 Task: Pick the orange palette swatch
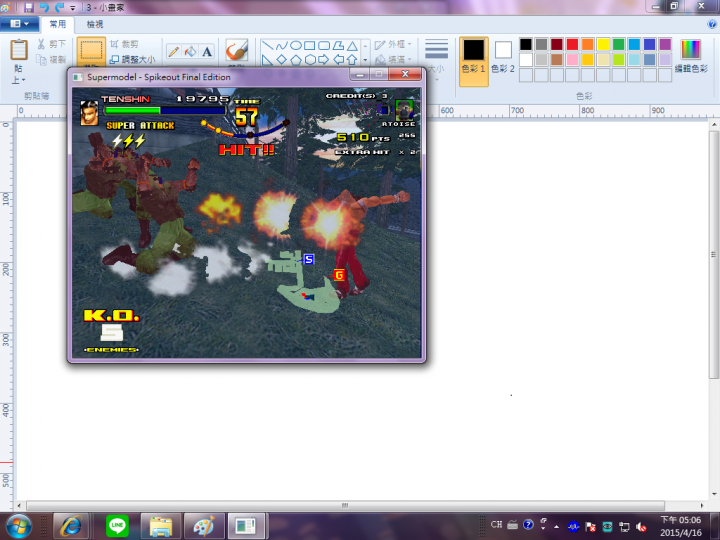[588, 44]
